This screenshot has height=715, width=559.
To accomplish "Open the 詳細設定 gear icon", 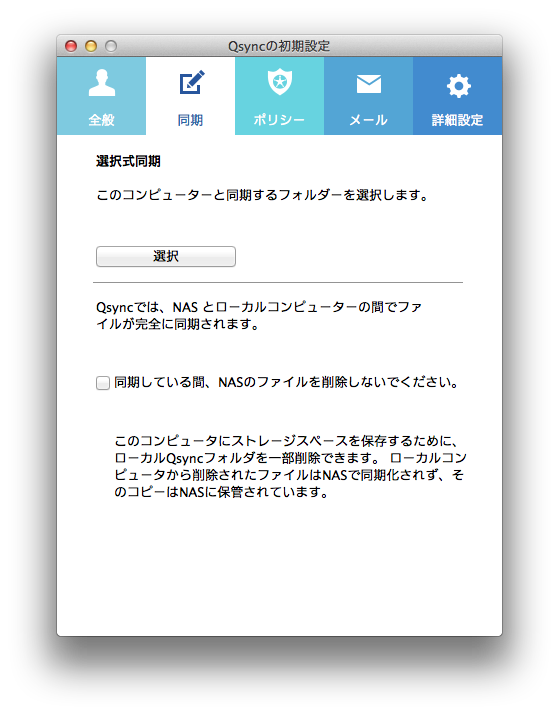I will [x=458, y=86].
